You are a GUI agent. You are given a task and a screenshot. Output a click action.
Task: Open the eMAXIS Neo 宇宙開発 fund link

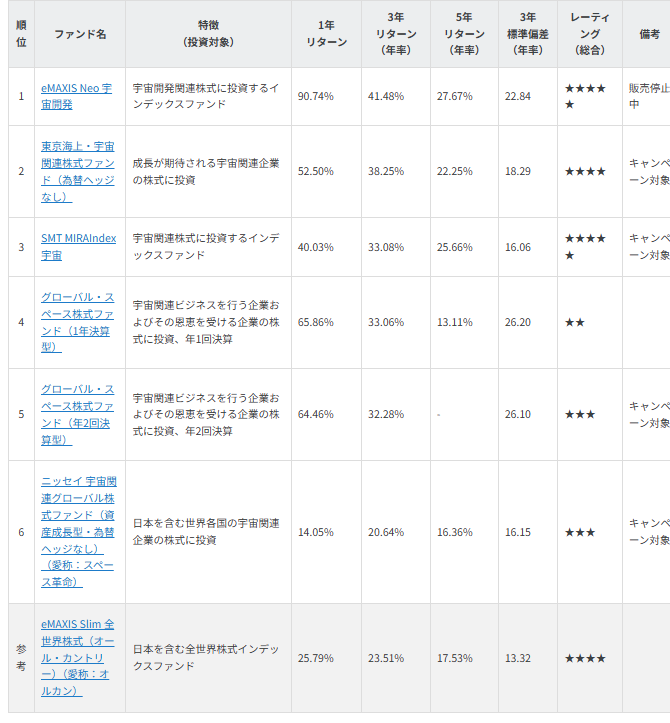click(x=77, y=96)
